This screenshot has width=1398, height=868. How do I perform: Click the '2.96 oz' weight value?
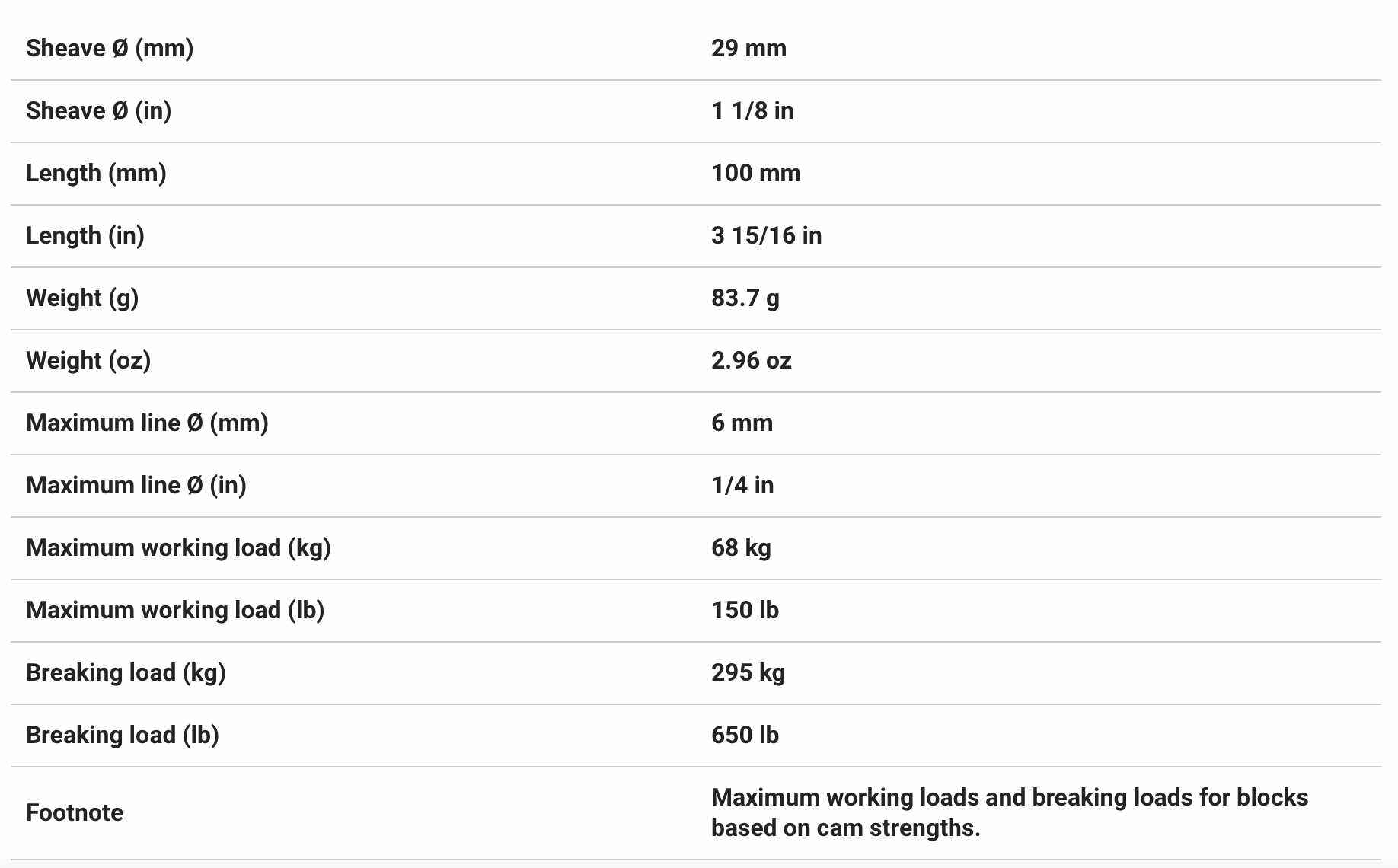point(751,360)
